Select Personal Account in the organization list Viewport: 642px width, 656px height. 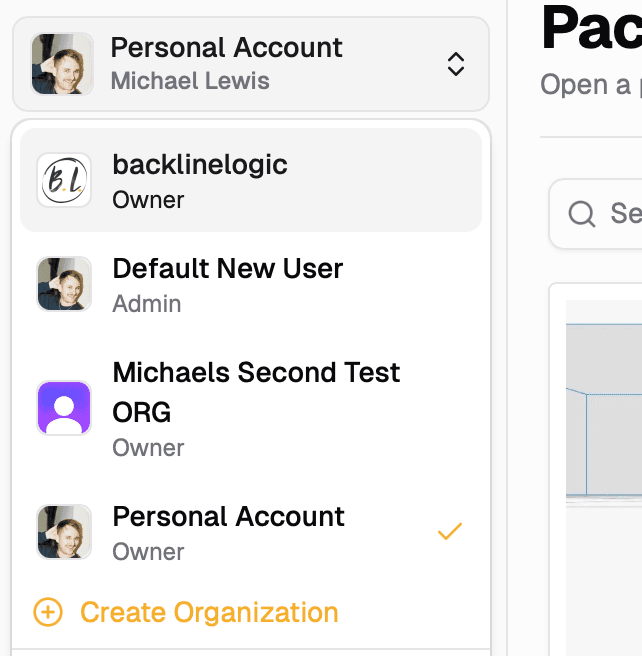[x=228, y=517]
